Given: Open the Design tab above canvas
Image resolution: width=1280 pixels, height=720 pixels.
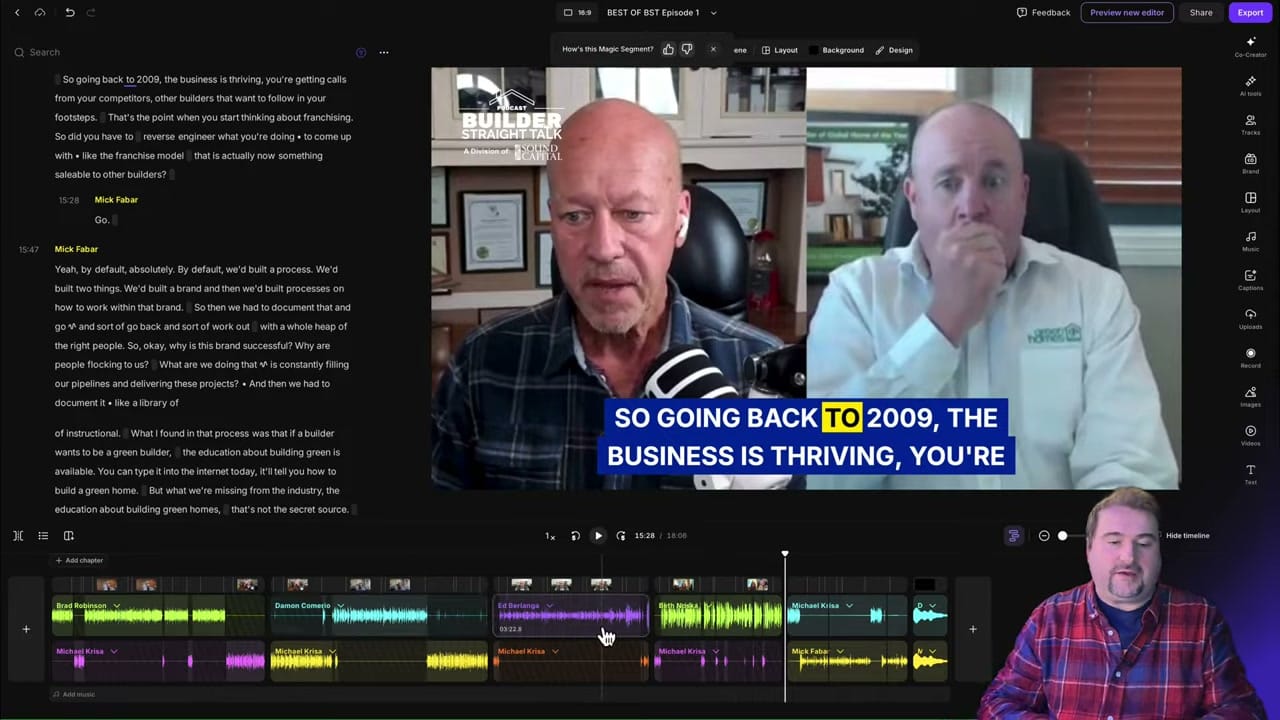Looking at the screenshot, I should click(894, 50).
